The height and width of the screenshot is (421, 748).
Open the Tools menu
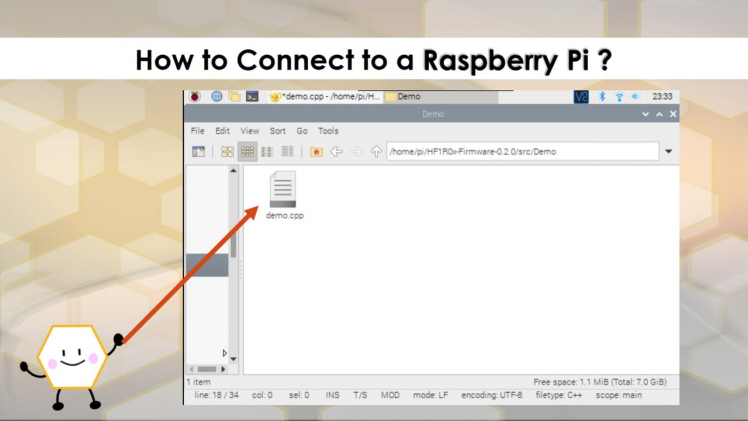(x=328, y=131)
